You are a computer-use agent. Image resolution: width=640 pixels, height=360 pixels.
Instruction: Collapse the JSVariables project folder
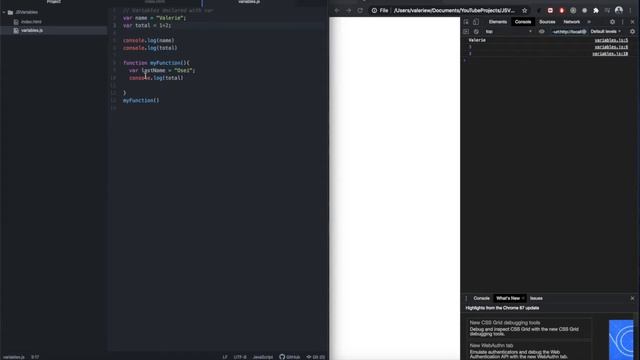pos(4,13)
